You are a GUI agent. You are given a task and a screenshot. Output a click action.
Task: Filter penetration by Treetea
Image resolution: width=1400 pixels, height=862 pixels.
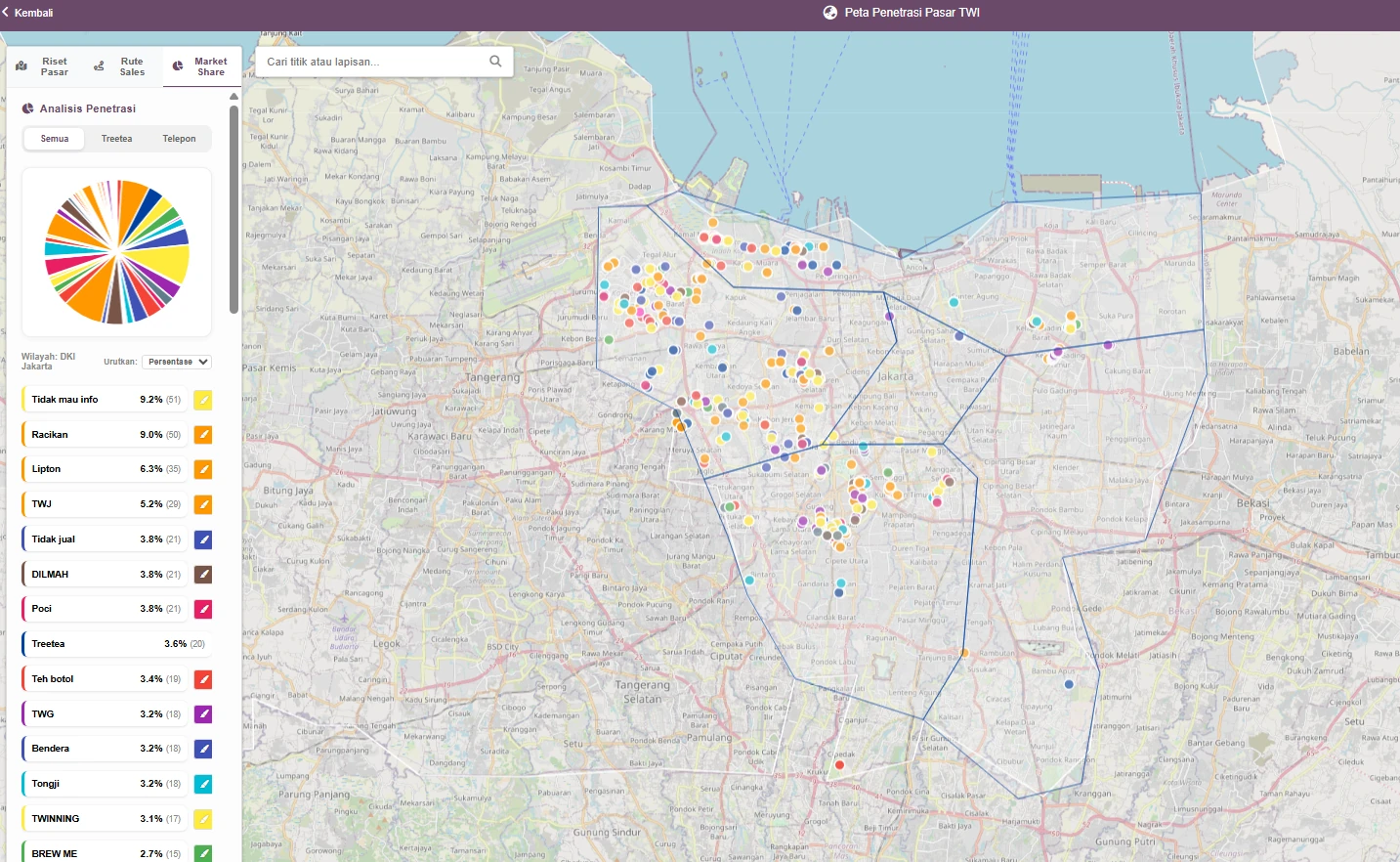[117, 139]
